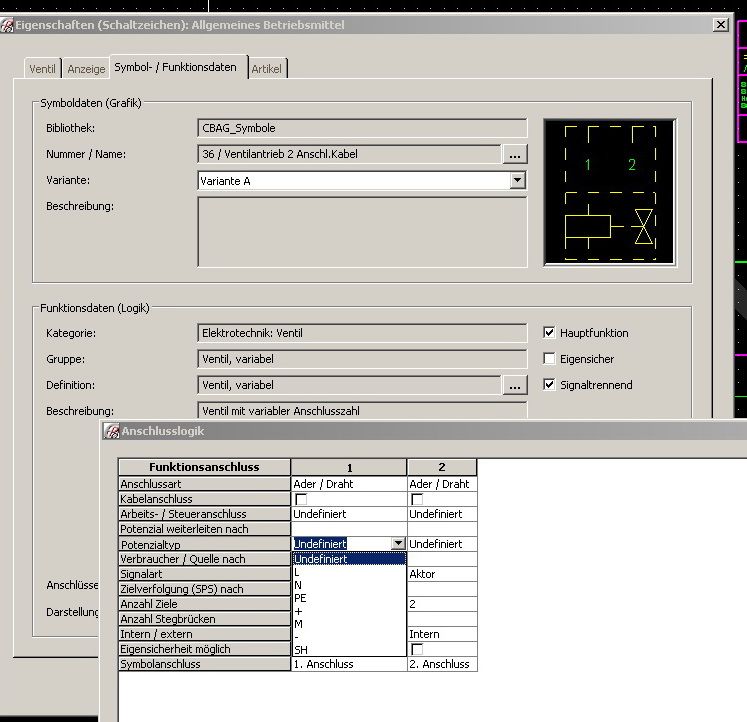Click the Potenzial weiterleiten nach row label

204,529
